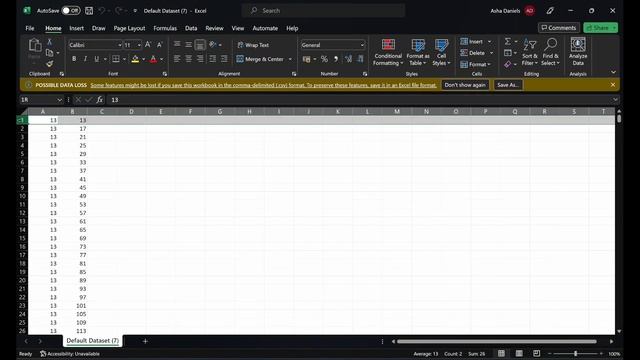Viewport: 640px width, 360px height.
Task: Click the Share button
Action: (x=600, y=28)
